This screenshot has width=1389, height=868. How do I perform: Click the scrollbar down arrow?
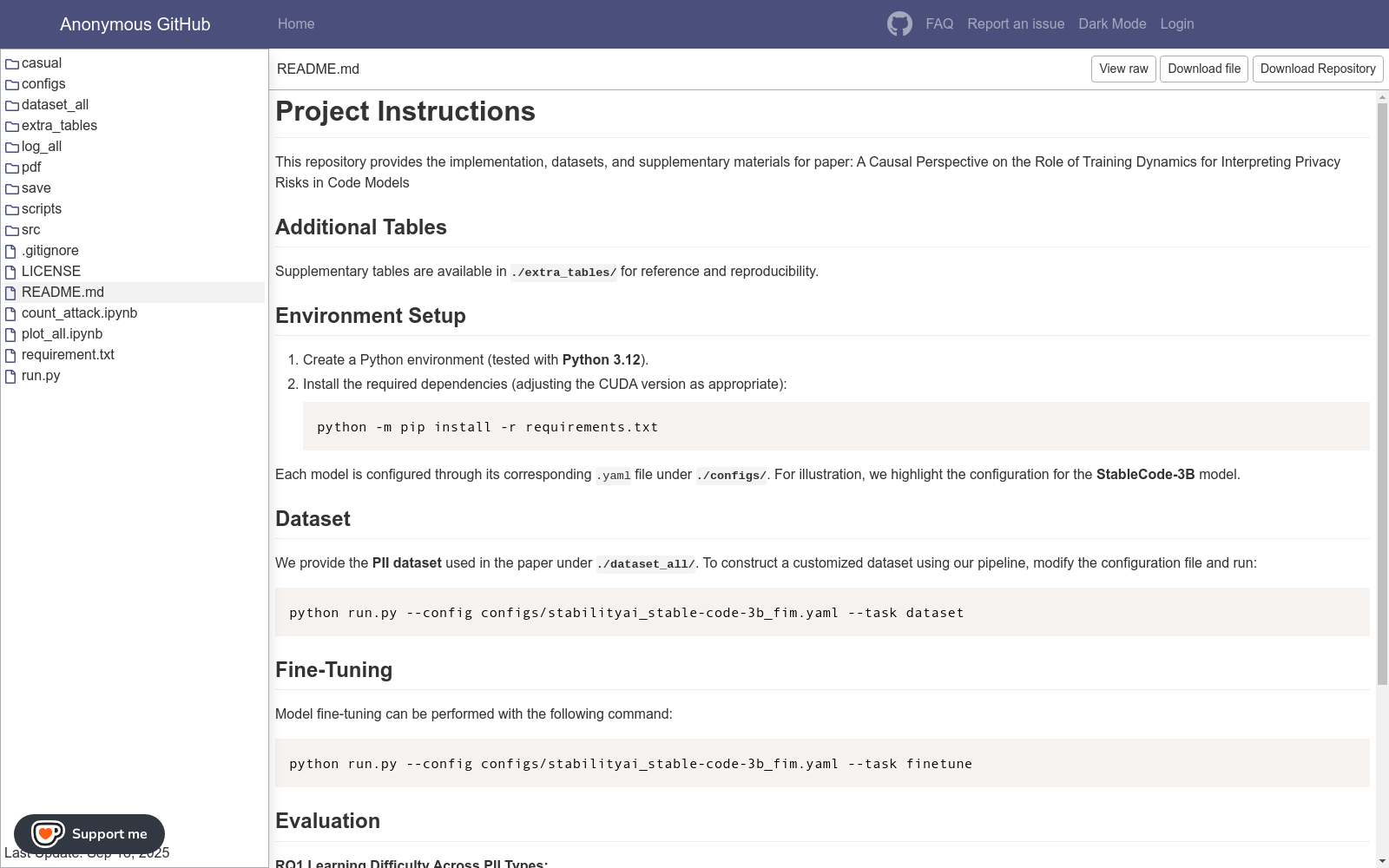click(x=1382, y=861)
